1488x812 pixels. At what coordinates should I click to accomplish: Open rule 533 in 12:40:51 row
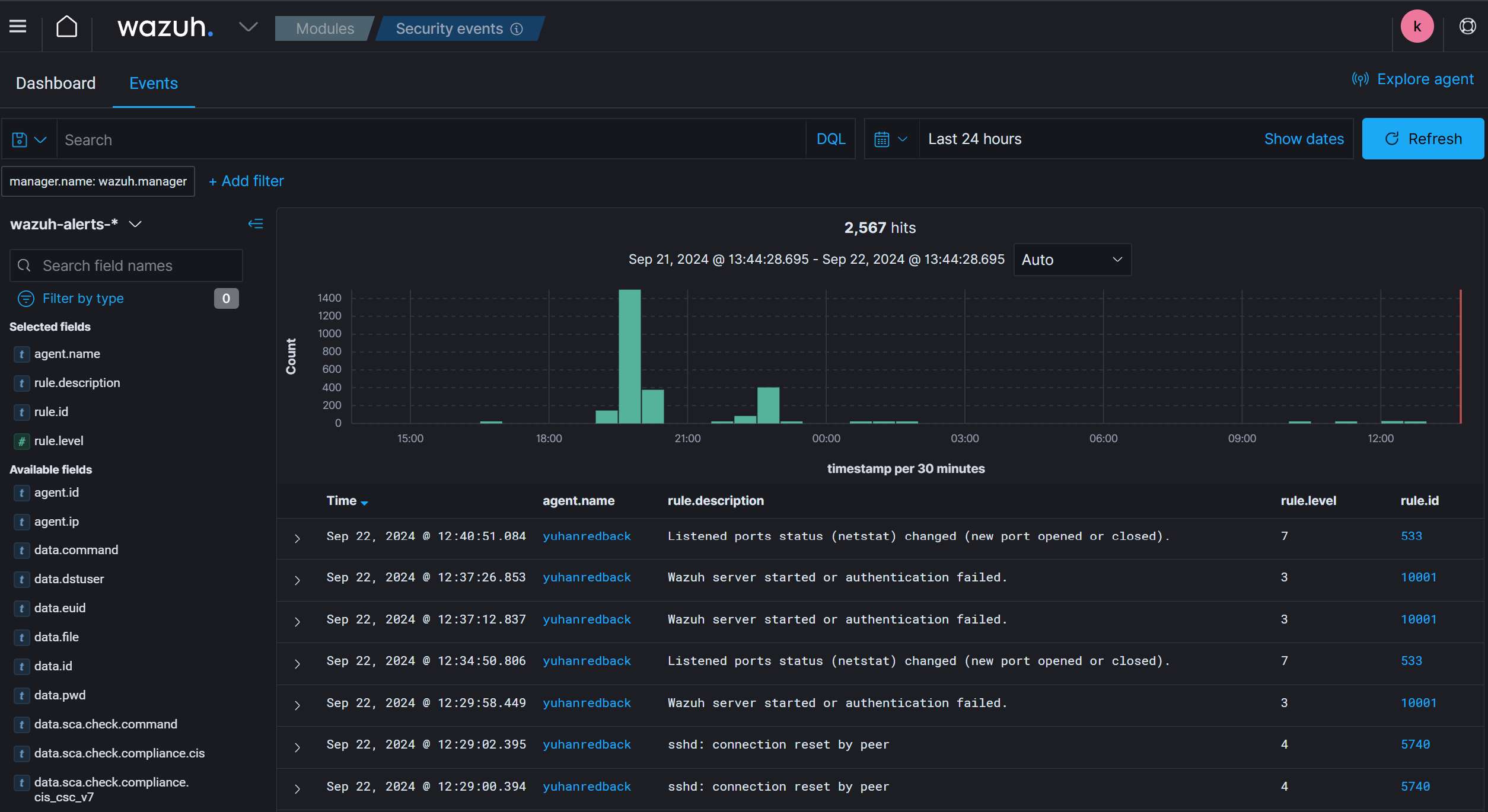1411,536
